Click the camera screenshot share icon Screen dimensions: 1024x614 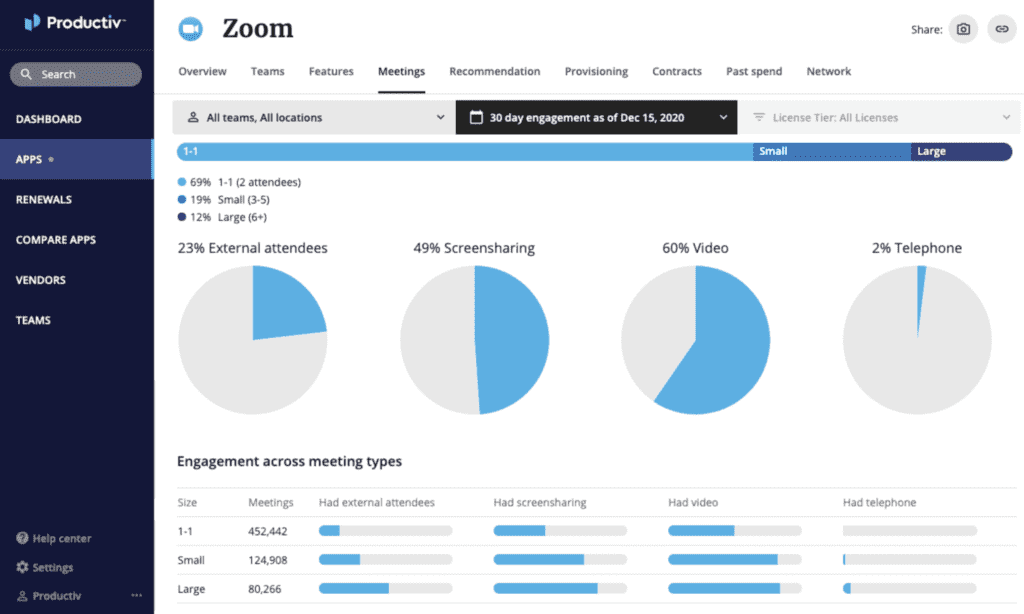(963, 29)
